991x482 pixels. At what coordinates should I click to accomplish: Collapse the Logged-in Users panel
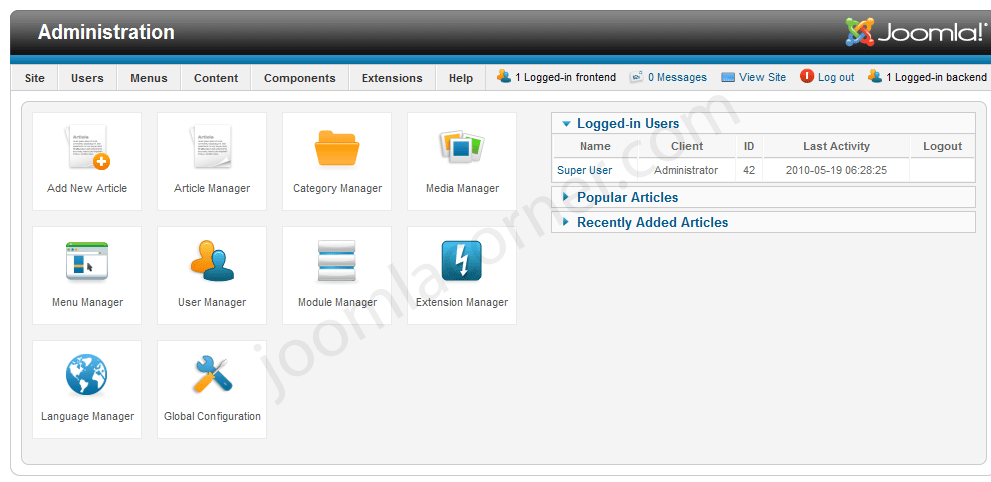point(627,124)
